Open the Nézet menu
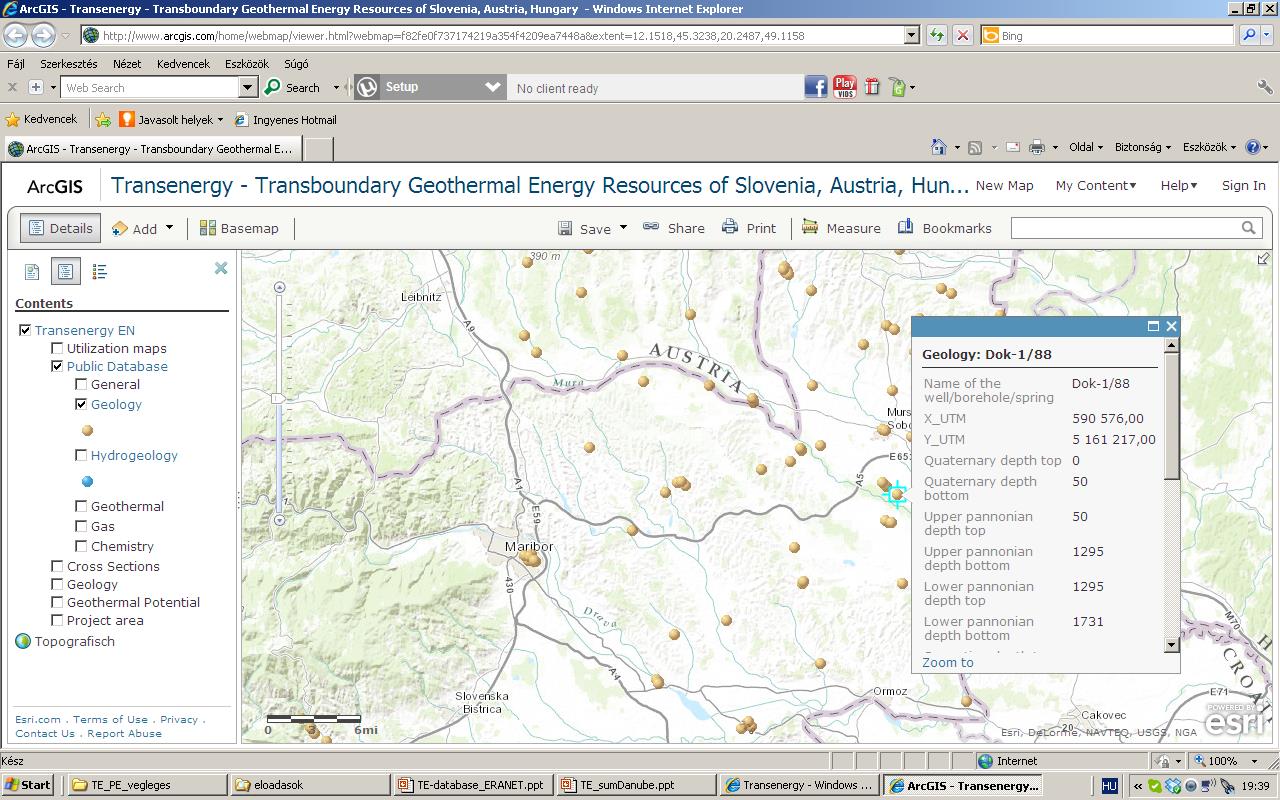Viewport: 1280px width, 800px height. [127, 63]
